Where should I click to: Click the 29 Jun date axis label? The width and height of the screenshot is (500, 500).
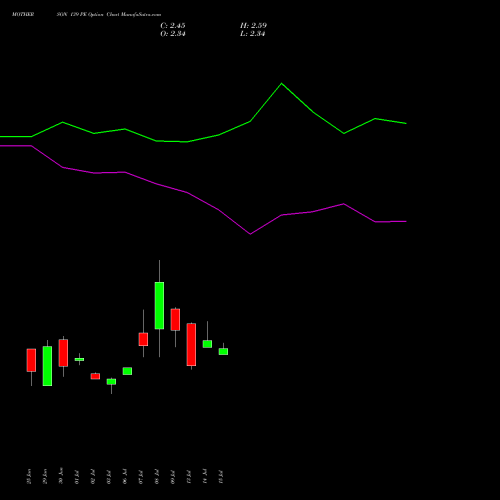click(45, 476)
